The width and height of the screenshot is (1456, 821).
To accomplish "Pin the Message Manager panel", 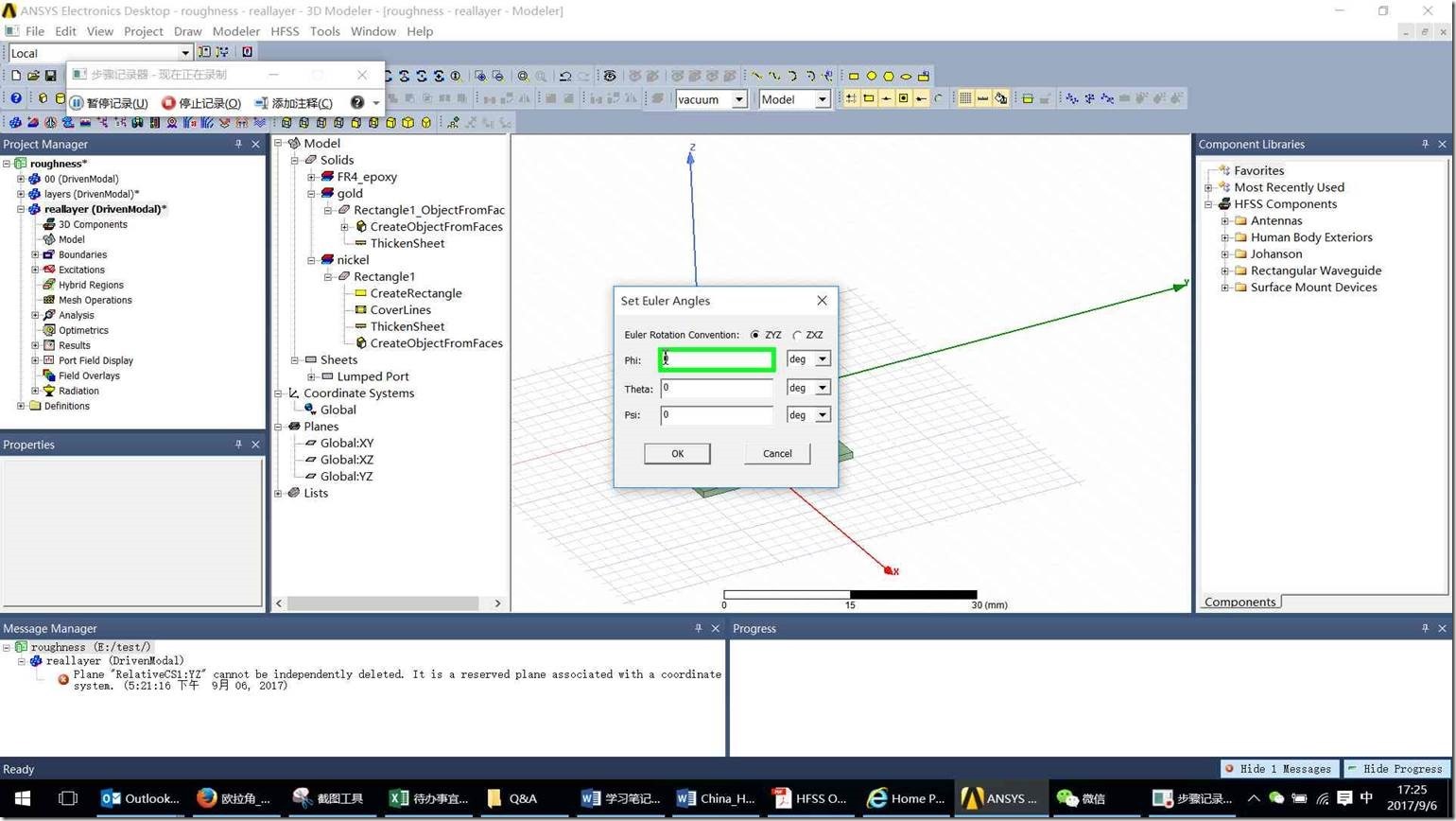I will click(699, 628).
